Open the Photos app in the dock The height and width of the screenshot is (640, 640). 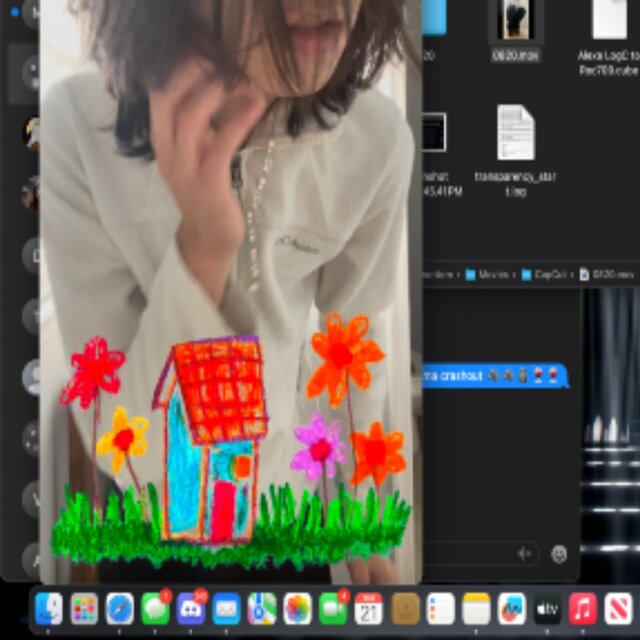[298, 608]
